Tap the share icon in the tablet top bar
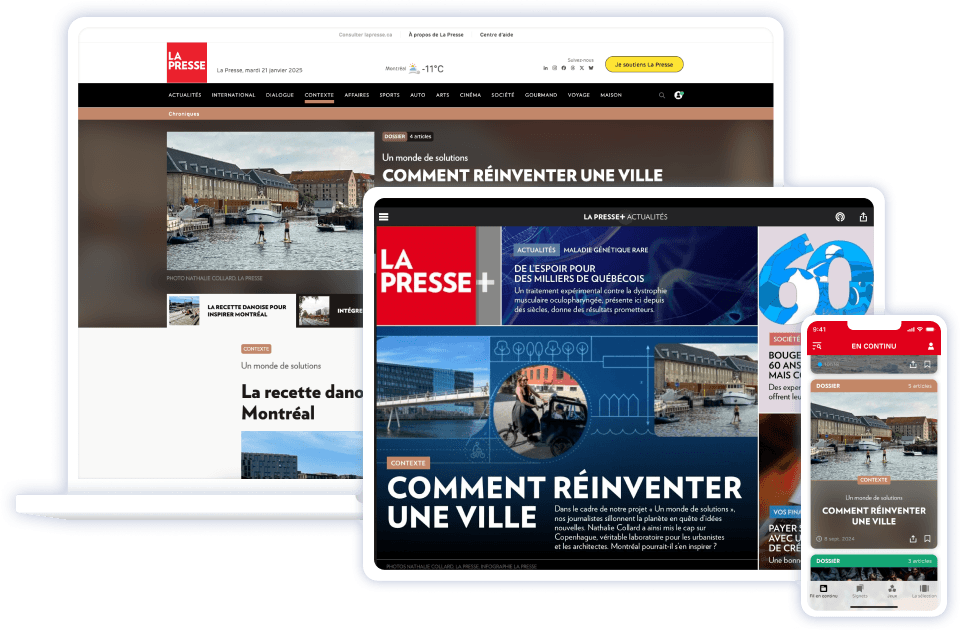The width and height of the screenshot is (960, 630). point(865,215)
